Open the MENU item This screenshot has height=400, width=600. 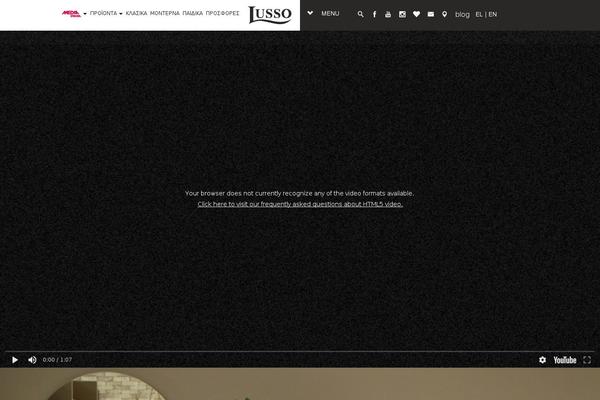(x=330, y=13)
